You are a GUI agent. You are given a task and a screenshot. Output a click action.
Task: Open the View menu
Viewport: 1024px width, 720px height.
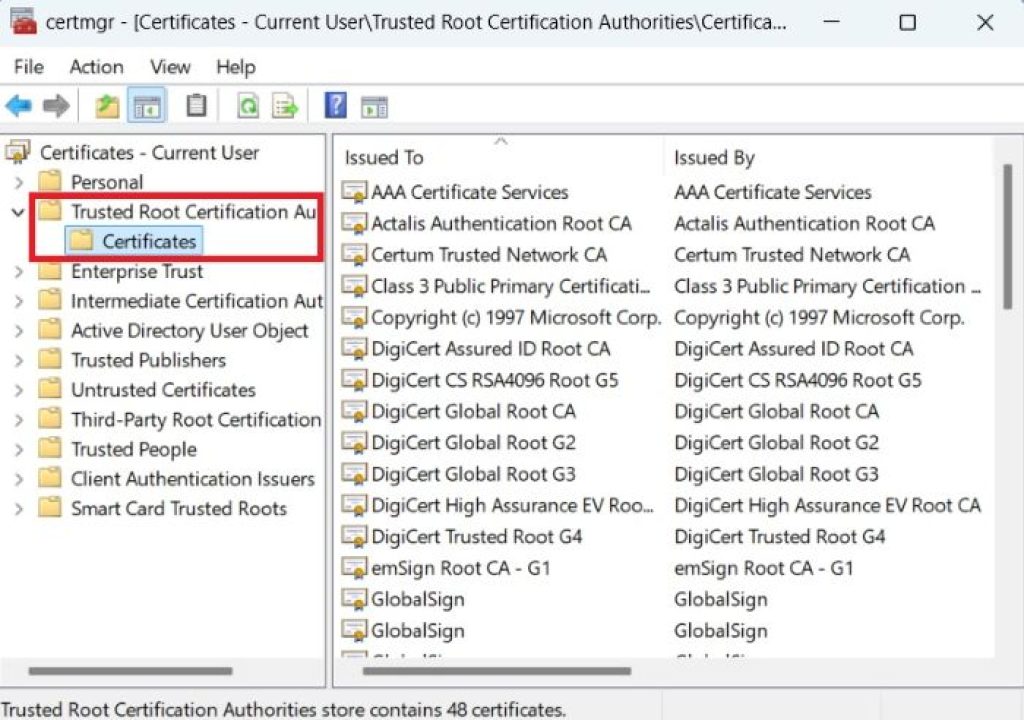click(170, 67)
